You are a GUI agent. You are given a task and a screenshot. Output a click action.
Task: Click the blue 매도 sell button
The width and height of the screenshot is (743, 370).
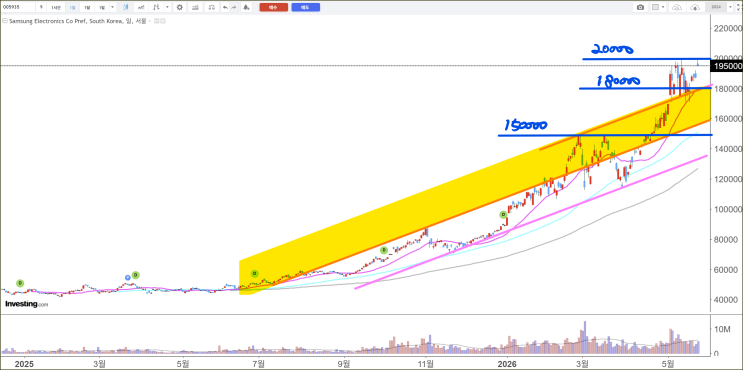click(x=306, y=7)
